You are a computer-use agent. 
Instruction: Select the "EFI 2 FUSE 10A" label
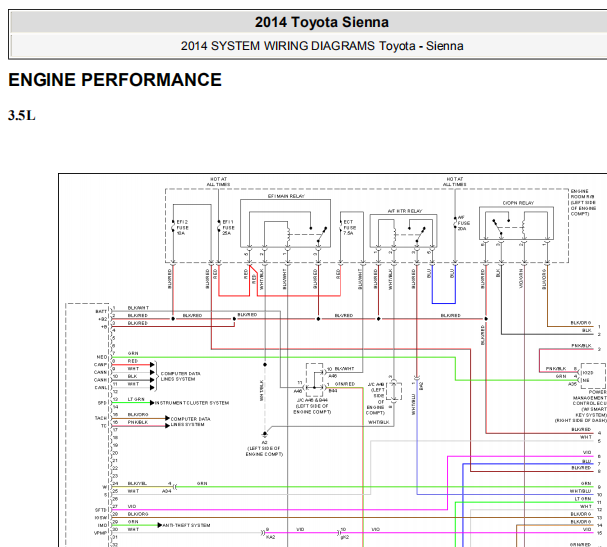click(182, 228)
